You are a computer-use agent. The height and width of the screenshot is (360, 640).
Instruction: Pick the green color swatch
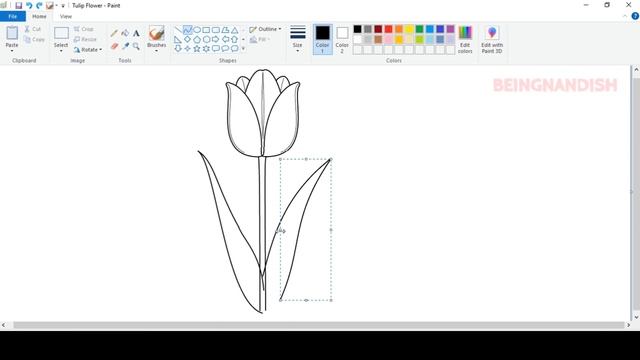[x=419, y=29]
